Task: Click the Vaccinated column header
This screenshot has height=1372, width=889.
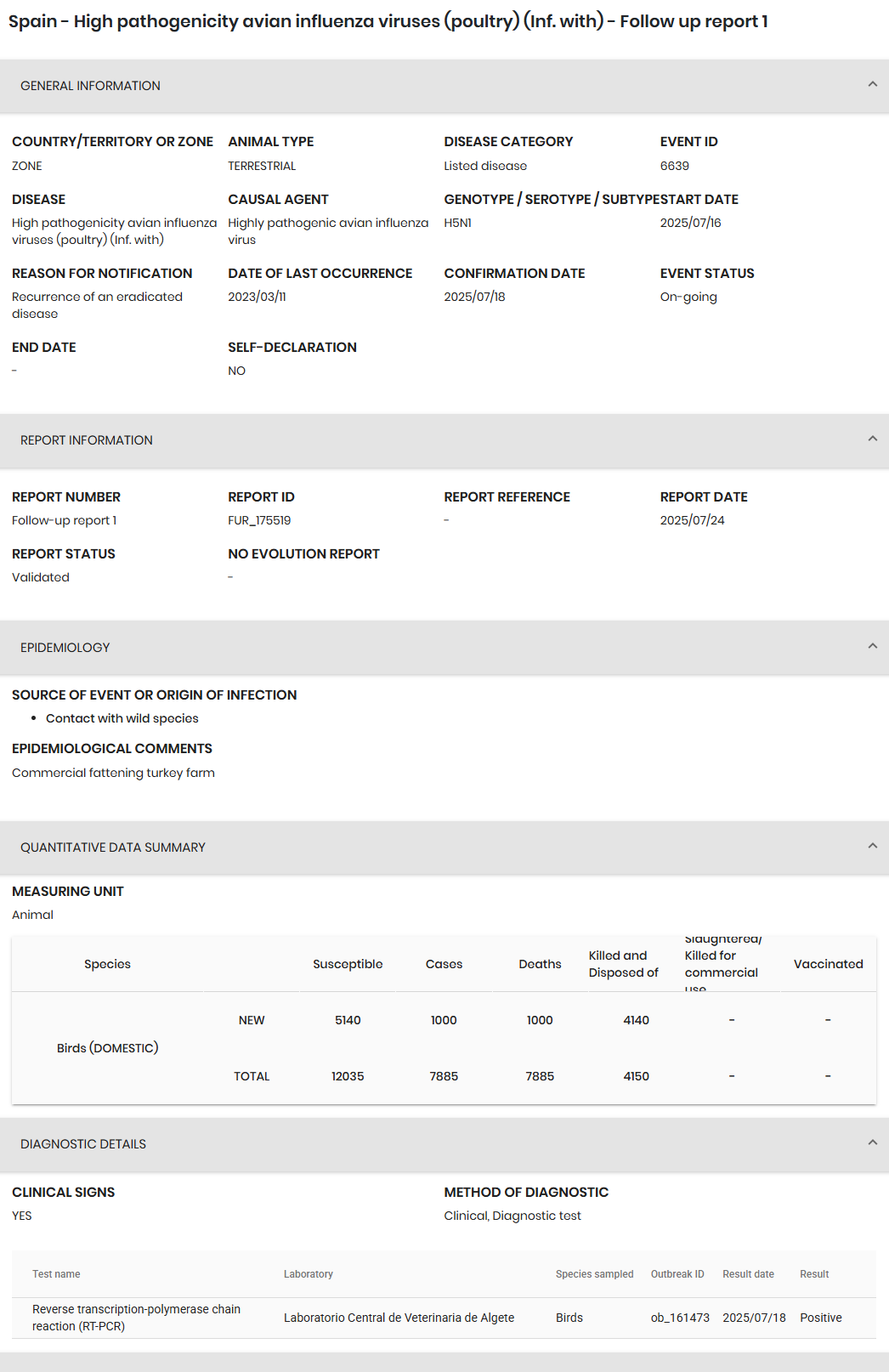Action: click(828, 964)
